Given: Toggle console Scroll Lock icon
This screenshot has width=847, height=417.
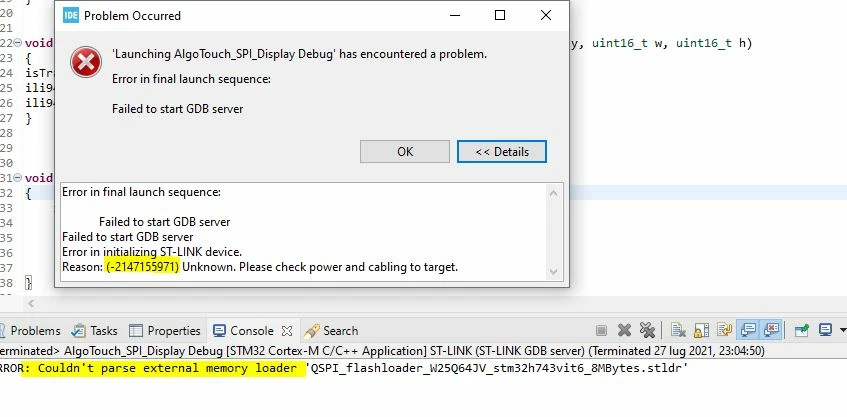Looking at the screenshot, I should point(701,330).
